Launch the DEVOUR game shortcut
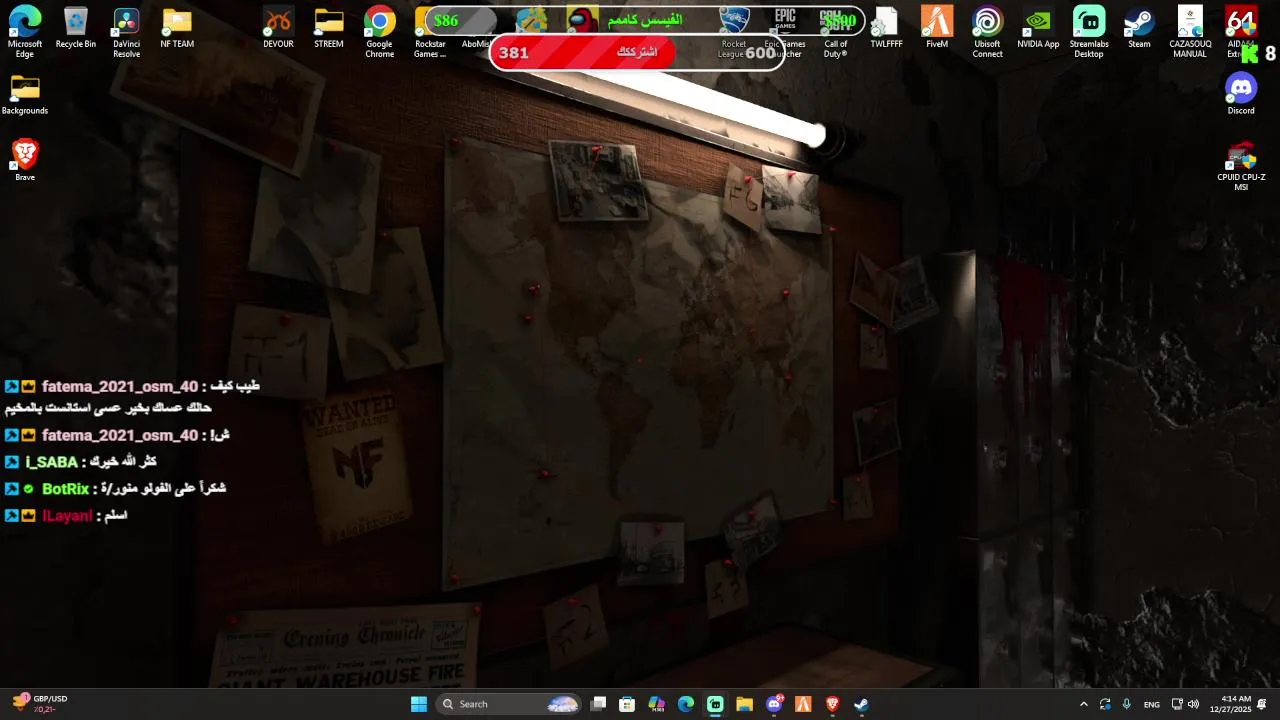 pyautogui.click(x=278, y=27)
